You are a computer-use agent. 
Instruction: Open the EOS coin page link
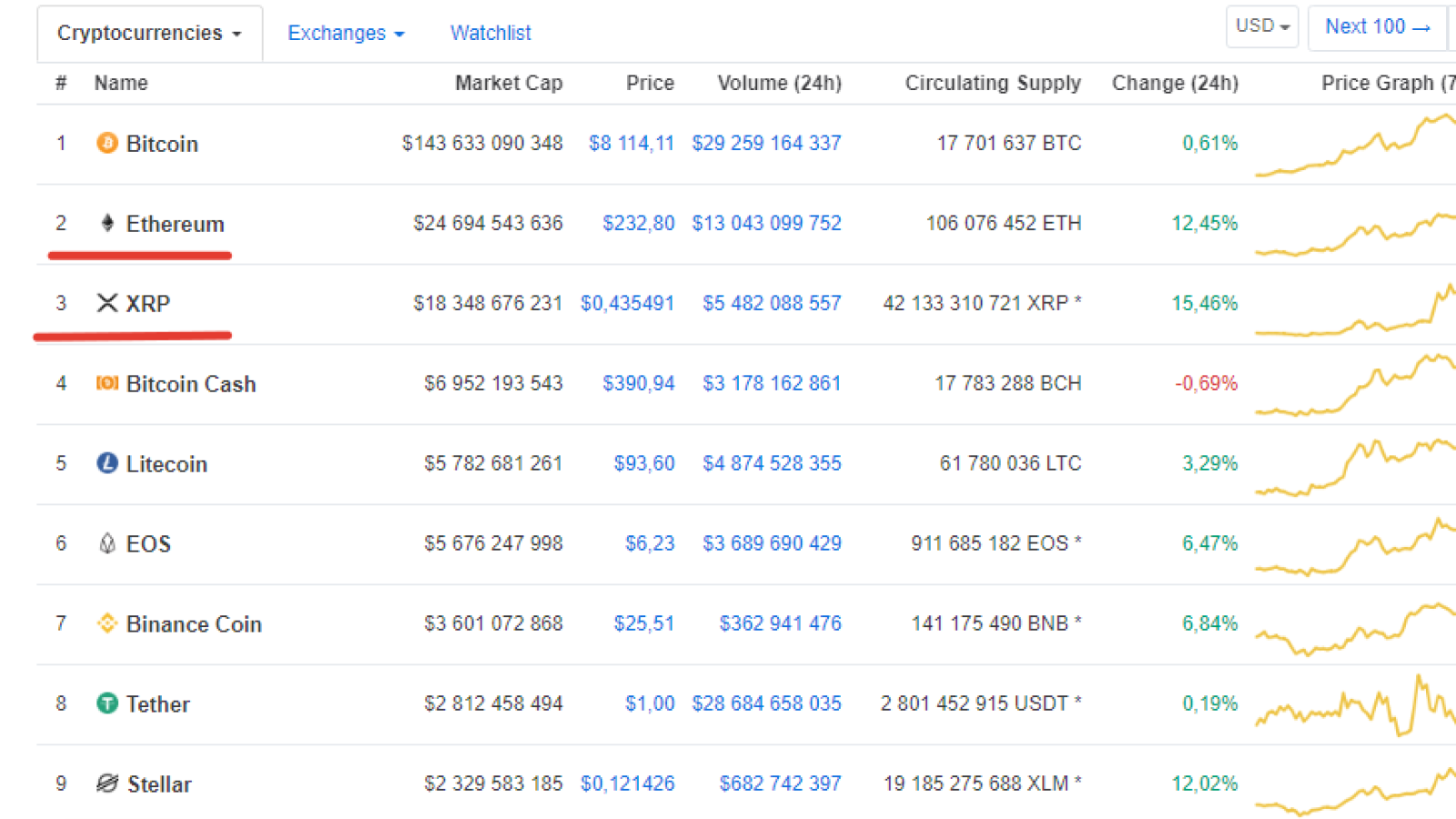(x=149, y=544)
